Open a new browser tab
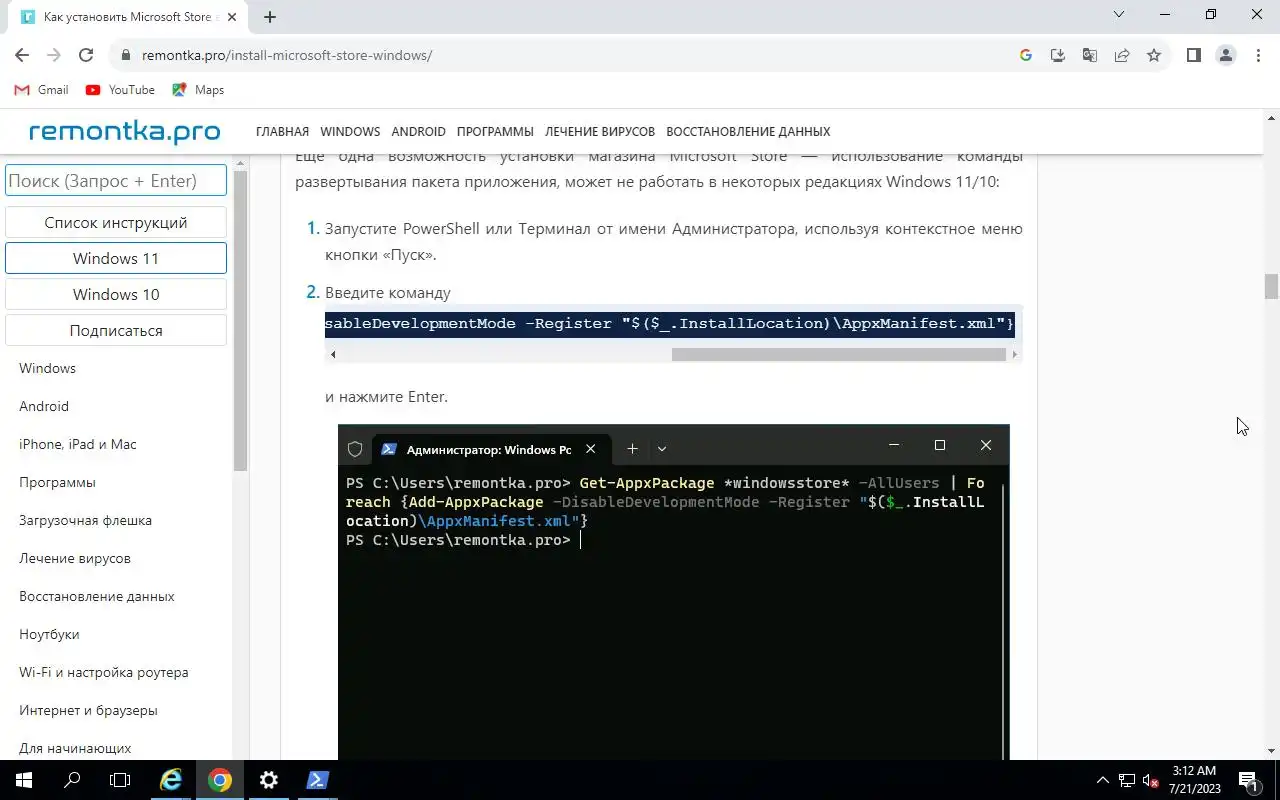Image resolution: width=1280 pixels, height=800 pixels. (270, 17)
